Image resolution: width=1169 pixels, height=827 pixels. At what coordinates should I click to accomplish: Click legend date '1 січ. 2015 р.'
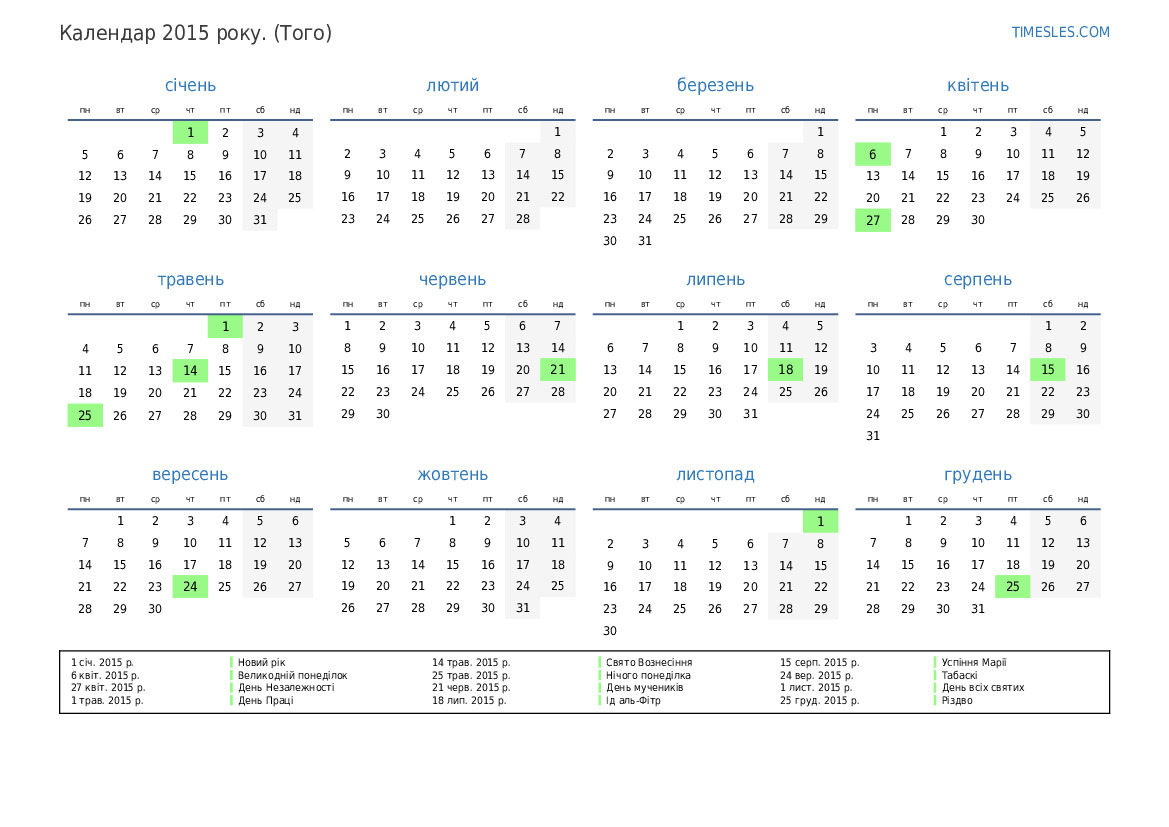point(102,662)
